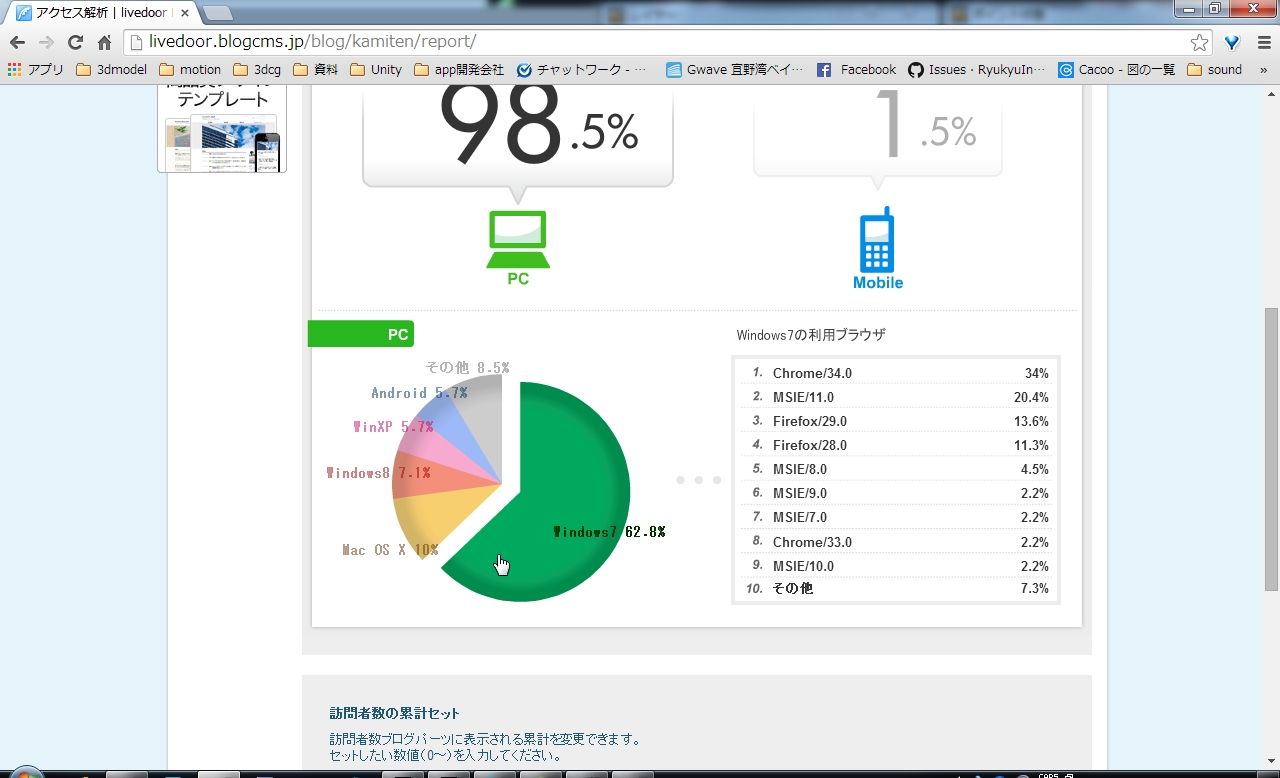Open the アプリ apps shortcut icon
This screenshot has width=1280, height=778.
35,70
